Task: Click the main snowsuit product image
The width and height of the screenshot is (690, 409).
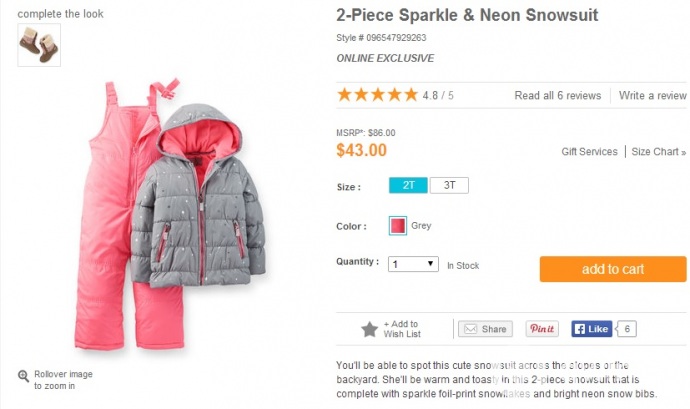Action: pyautogui.click(x=170, y=212)
